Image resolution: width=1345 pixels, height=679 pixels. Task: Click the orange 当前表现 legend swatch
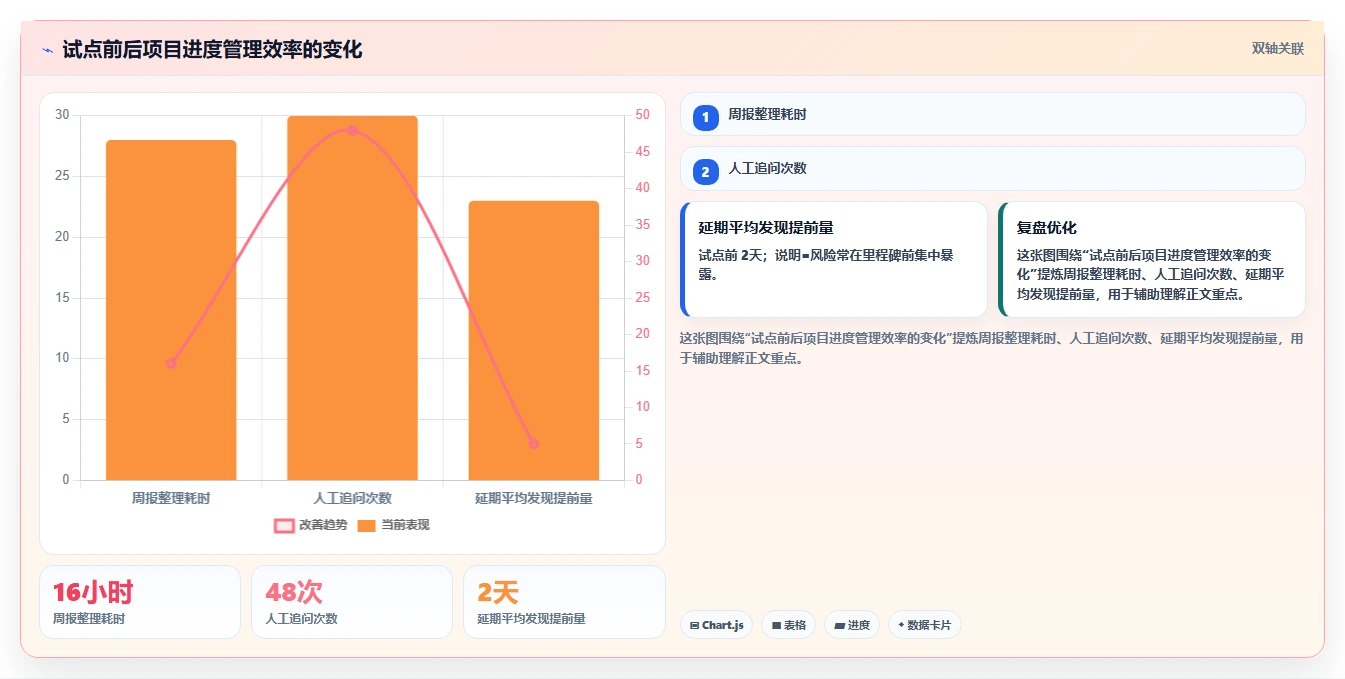[x=367, y=525]
